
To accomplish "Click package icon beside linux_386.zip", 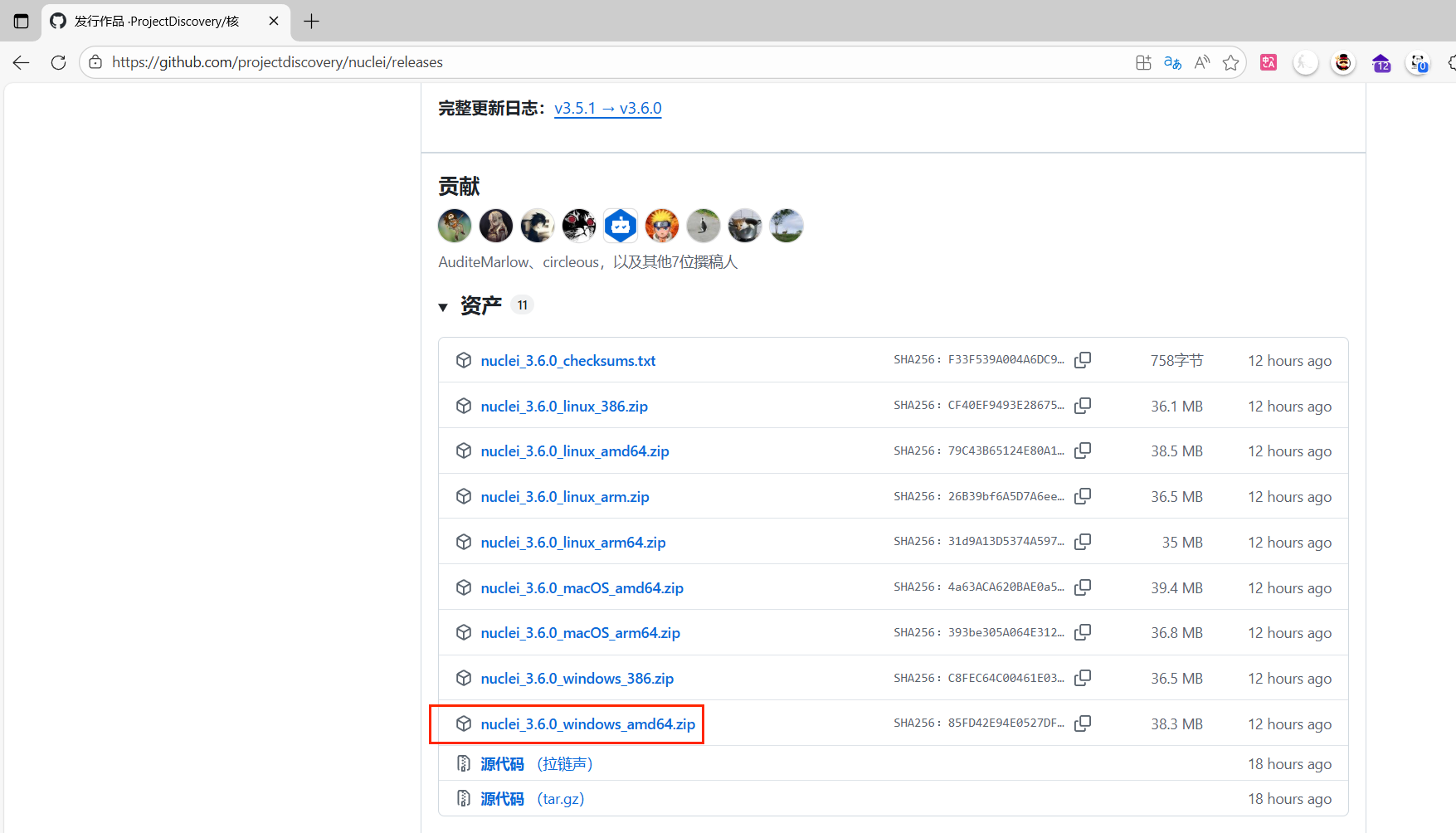I will (x=464, y=406).
